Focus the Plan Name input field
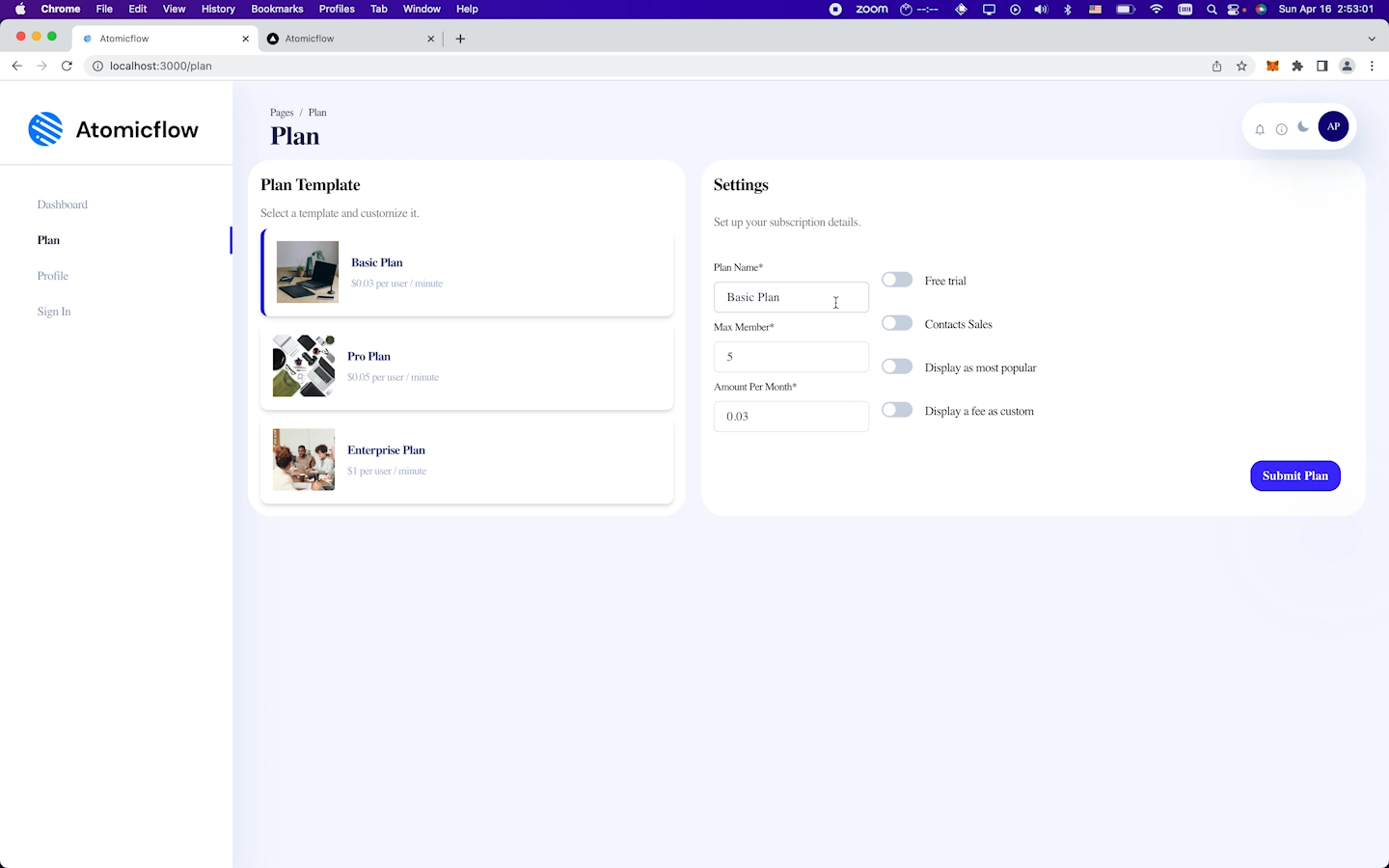Image resolution: width=1389 pixels, height=868 pixels. coord(791,297)
